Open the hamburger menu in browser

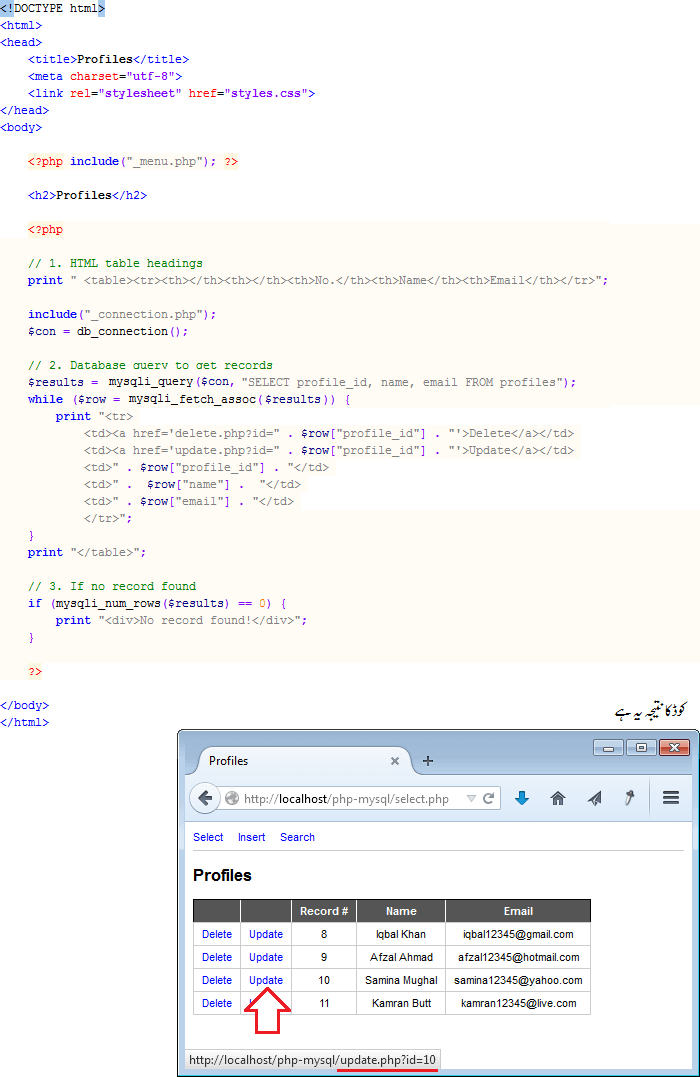click(671, 798)
